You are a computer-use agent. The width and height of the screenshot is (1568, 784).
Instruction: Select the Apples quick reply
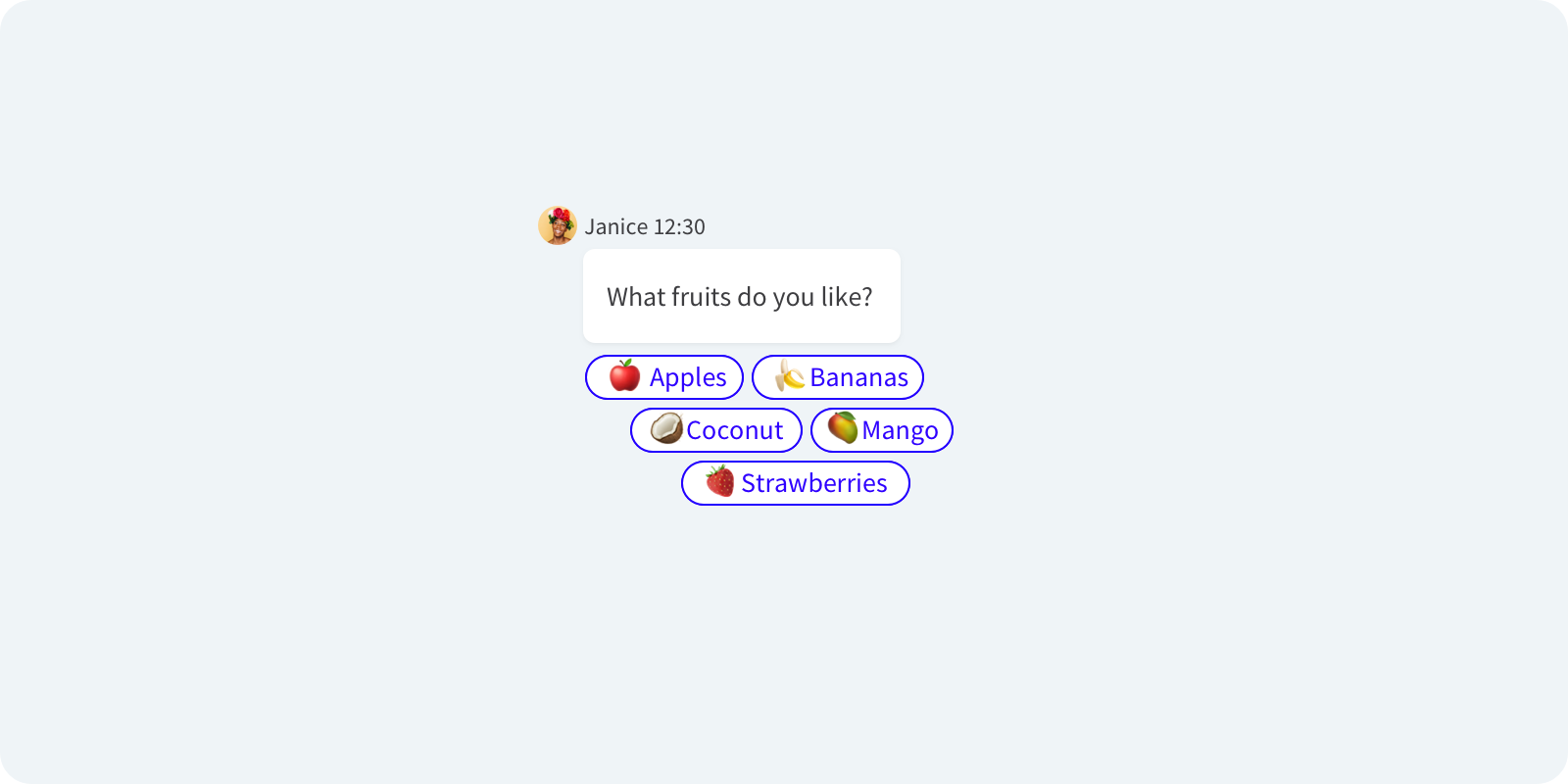(x=662, y=376)
